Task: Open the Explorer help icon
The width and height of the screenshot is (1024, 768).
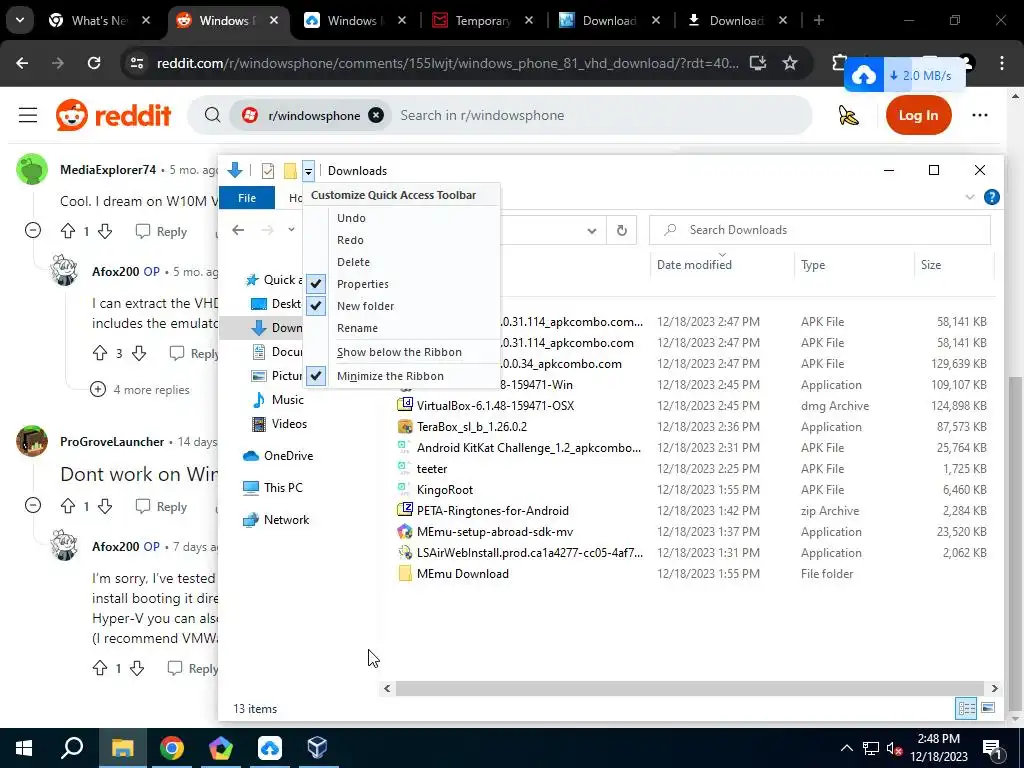Action: pyautogui.click(x=991, y=197)
